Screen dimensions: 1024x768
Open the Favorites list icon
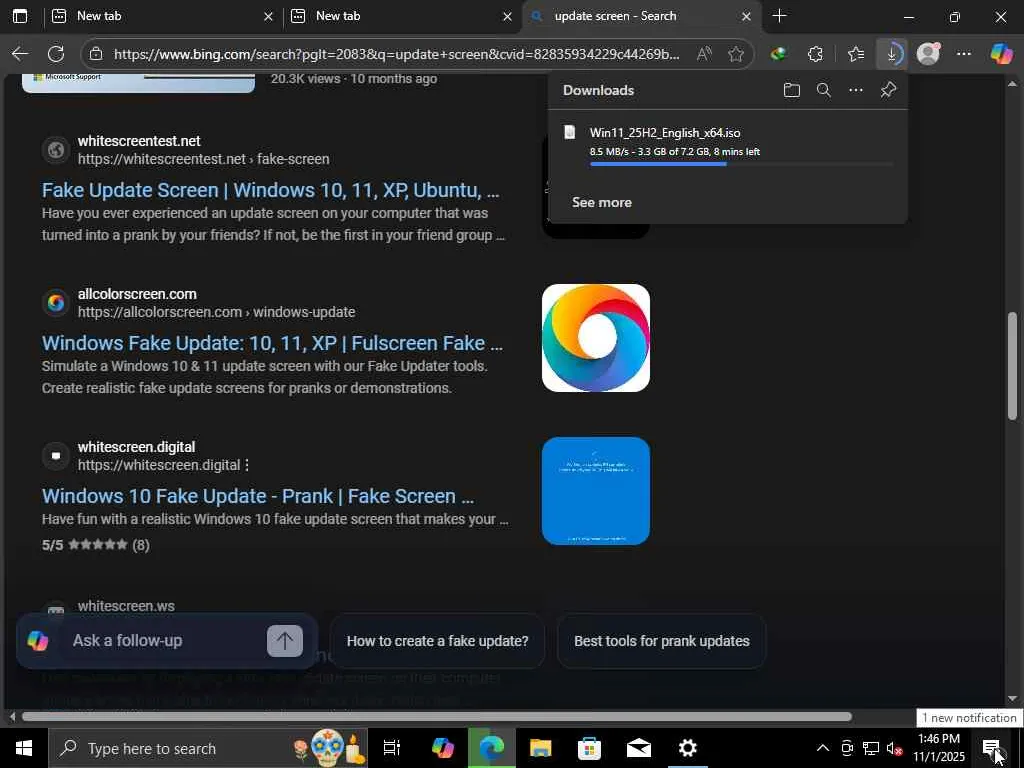click(x=856, y=54)
